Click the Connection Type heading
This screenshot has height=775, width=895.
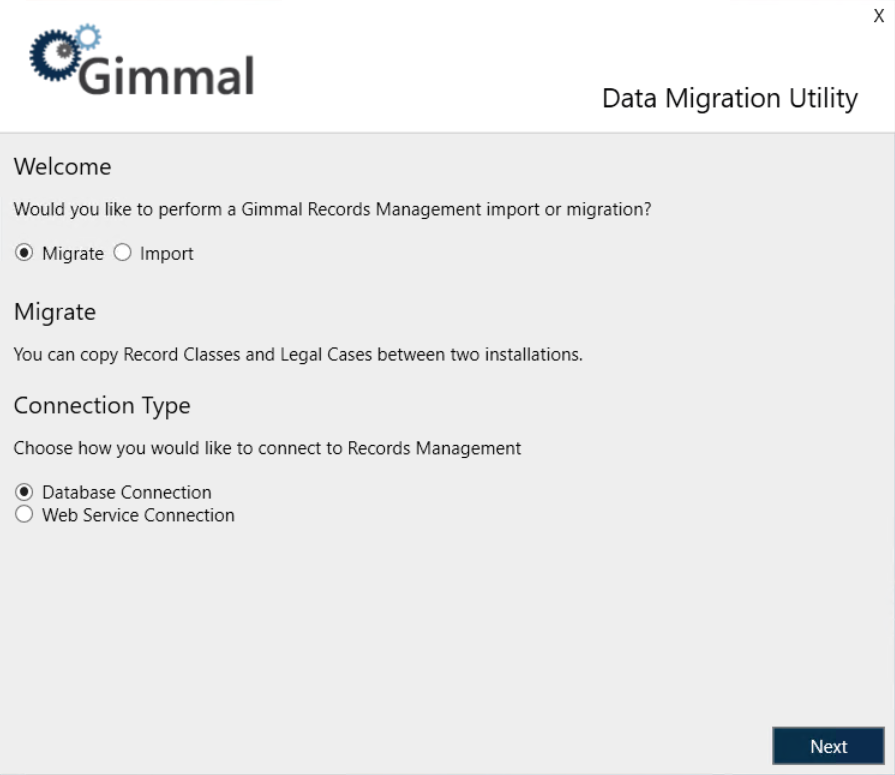(101, 406)
